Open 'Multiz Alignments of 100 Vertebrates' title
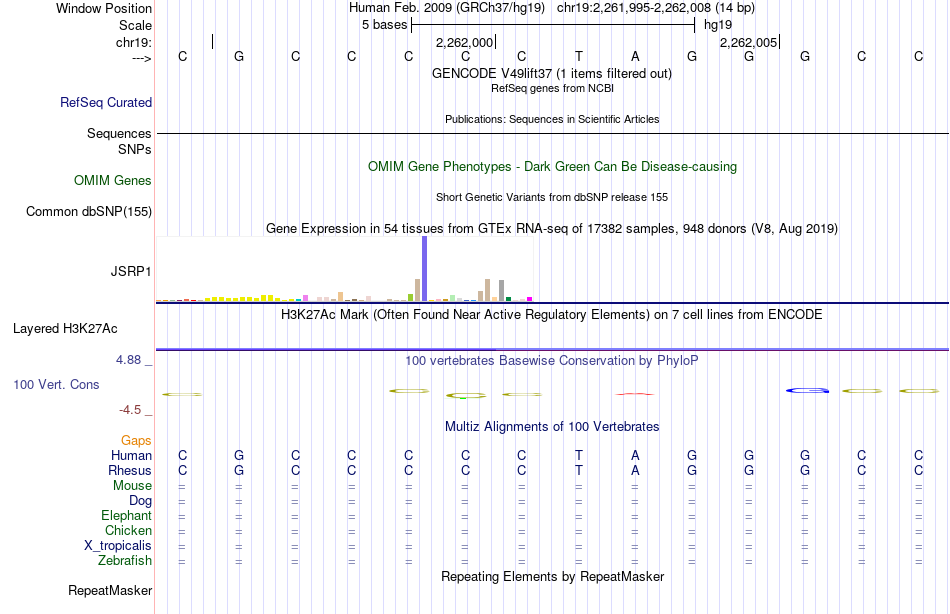 click(x=552, y=427)
